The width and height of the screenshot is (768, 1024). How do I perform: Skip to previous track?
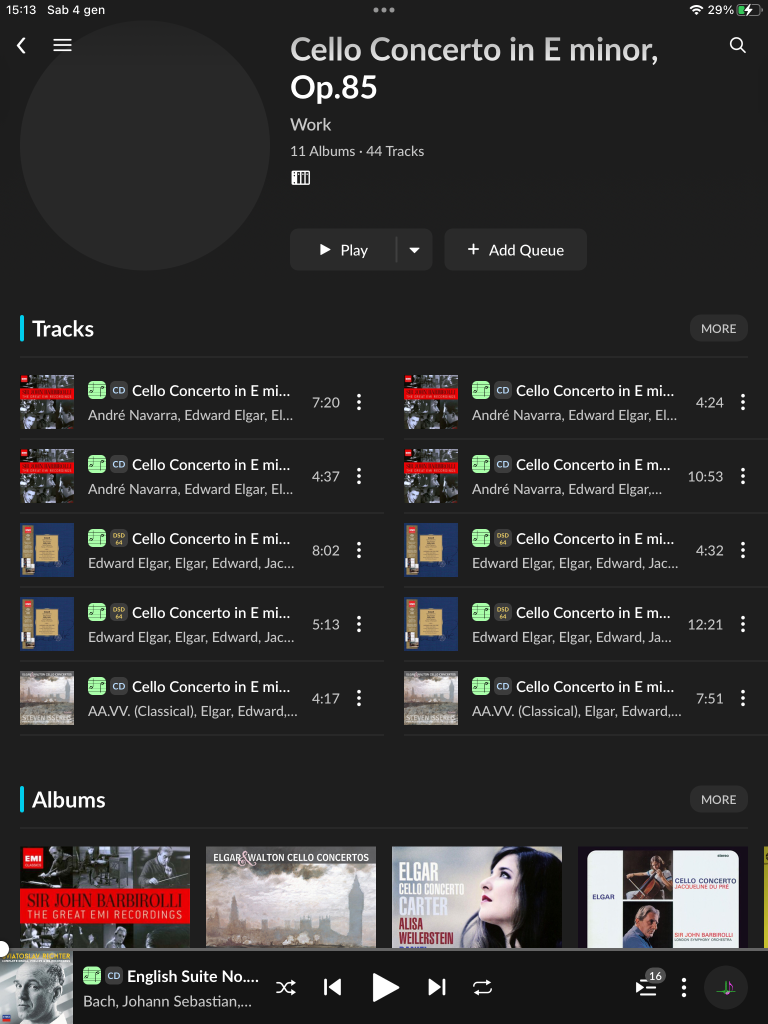pyautogui.click(x=332, y=987)
